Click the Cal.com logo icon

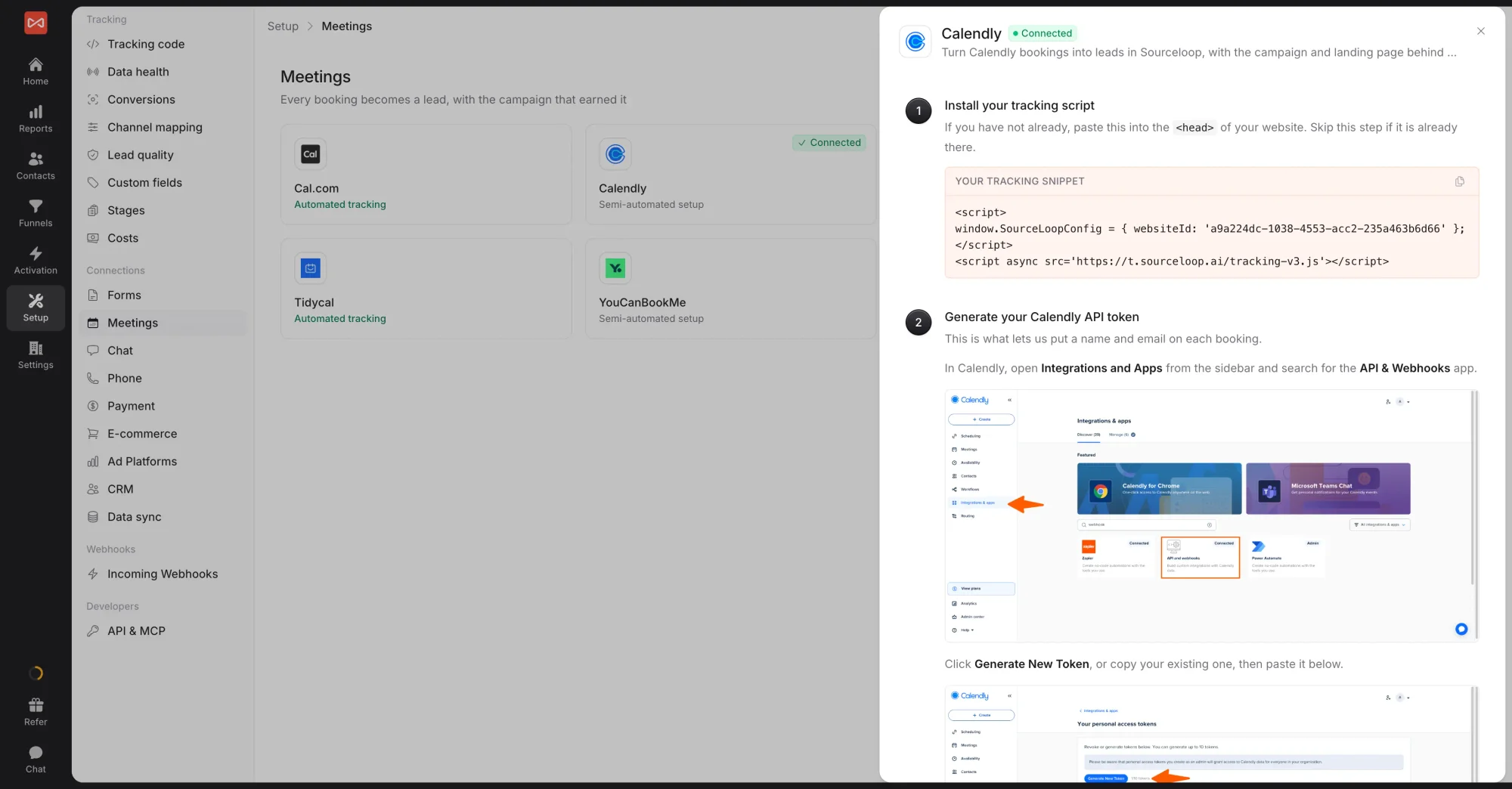click(x=310, y=154)
